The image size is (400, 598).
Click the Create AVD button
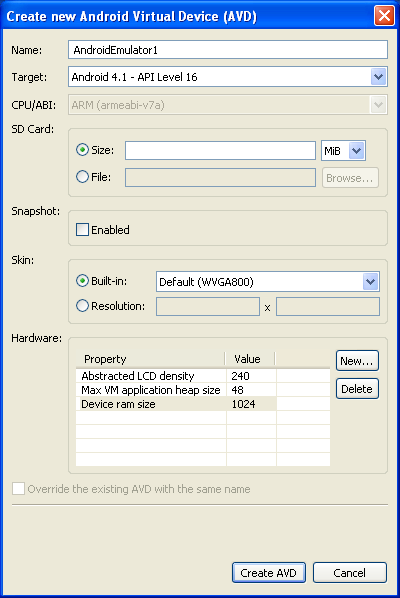pyautogui.click(x=269, y=573)
